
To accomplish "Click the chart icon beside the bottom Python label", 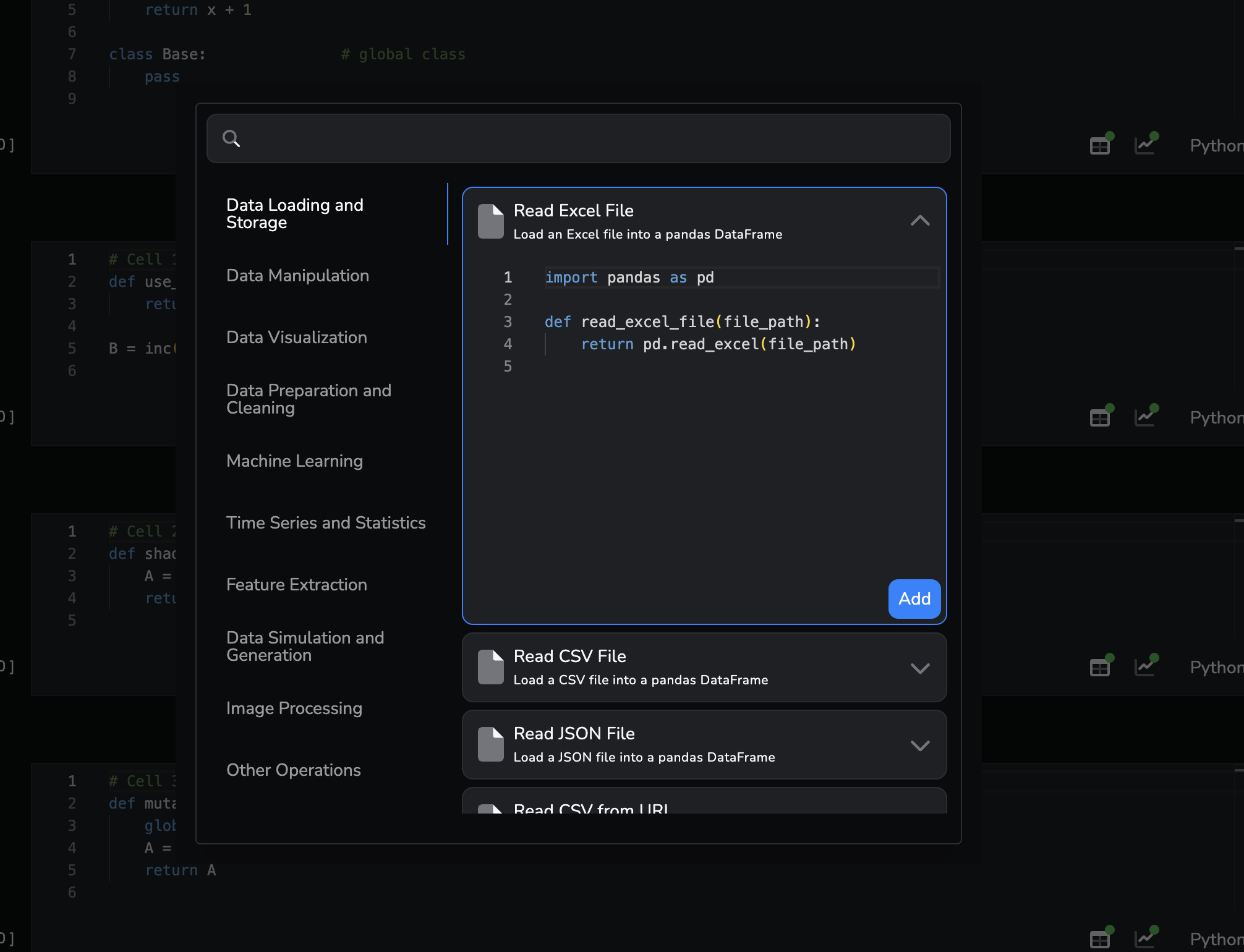I will coord(1146,938).
